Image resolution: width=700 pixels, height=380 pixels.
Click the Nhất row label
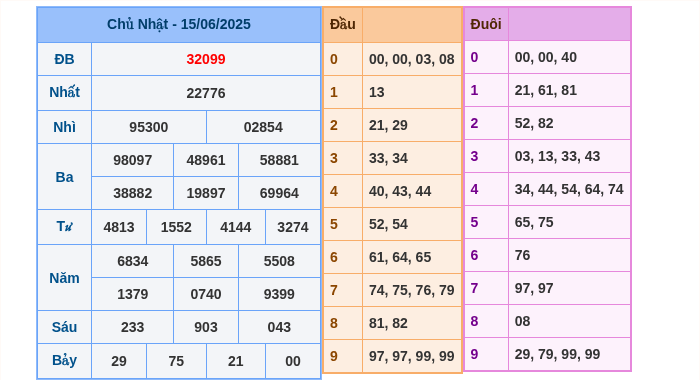64,92
